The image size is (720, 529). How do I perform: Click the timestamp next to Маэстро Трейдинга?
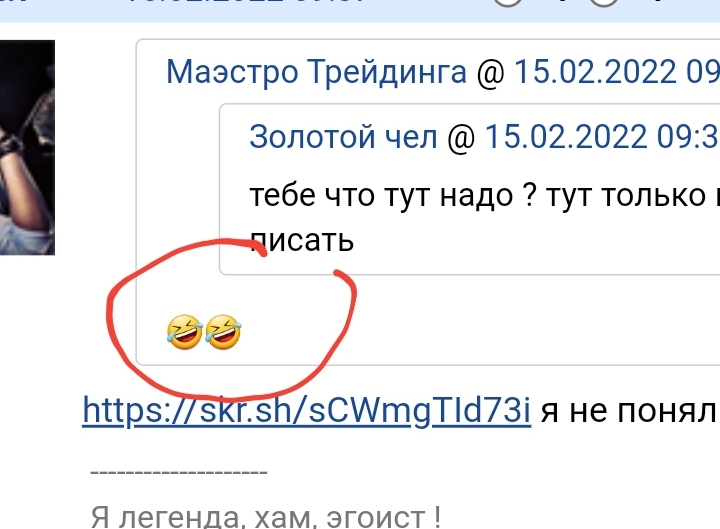coord(616,72)
